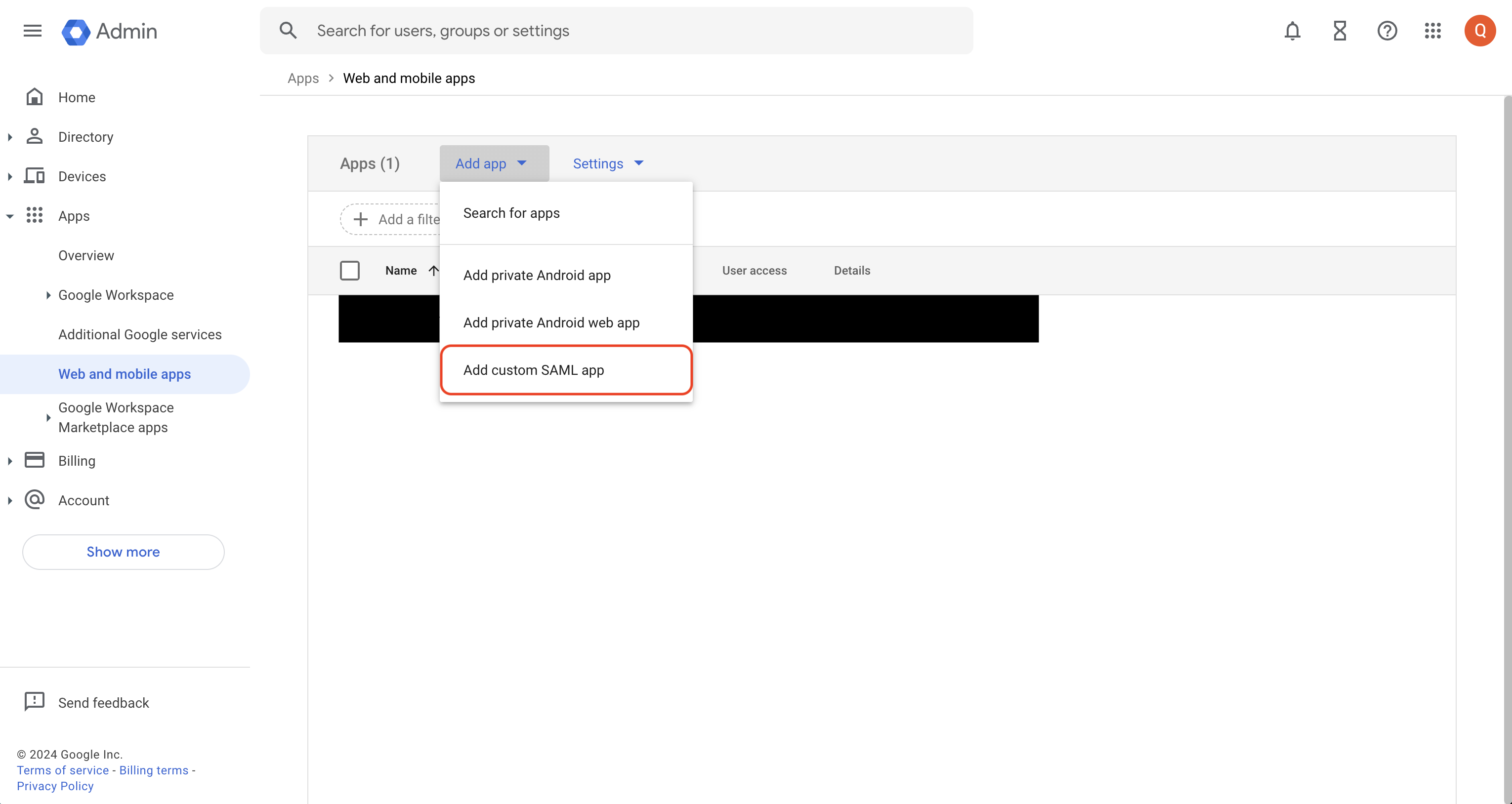Open Overview under Apps

[x=86, y=255]
